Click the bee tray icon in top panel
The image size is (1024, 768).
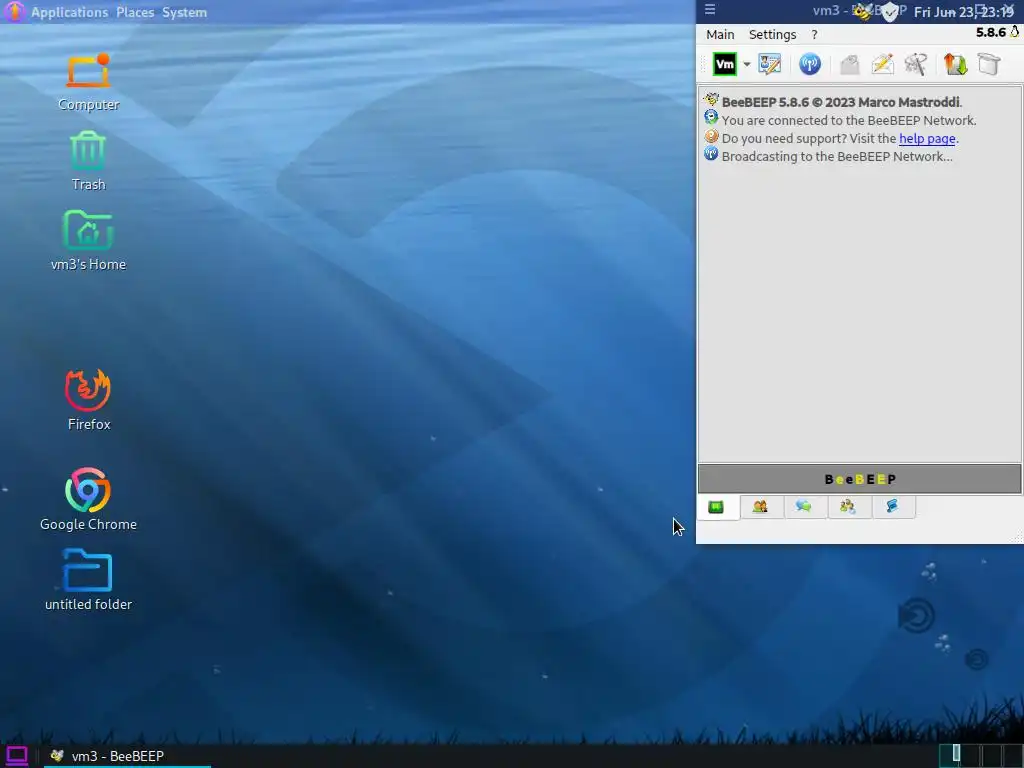[862, 11]
